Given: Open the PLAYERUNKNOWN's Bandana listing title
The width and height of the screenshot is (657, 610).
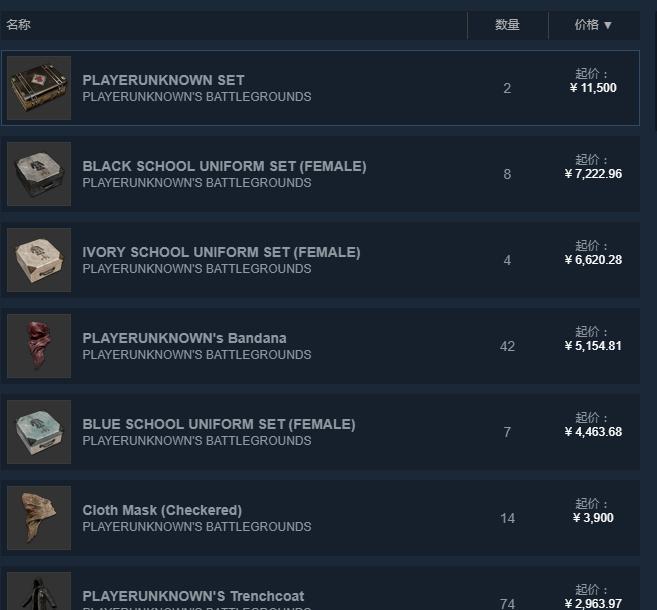Looking at the screenshot, I should [x=184, y=338].
